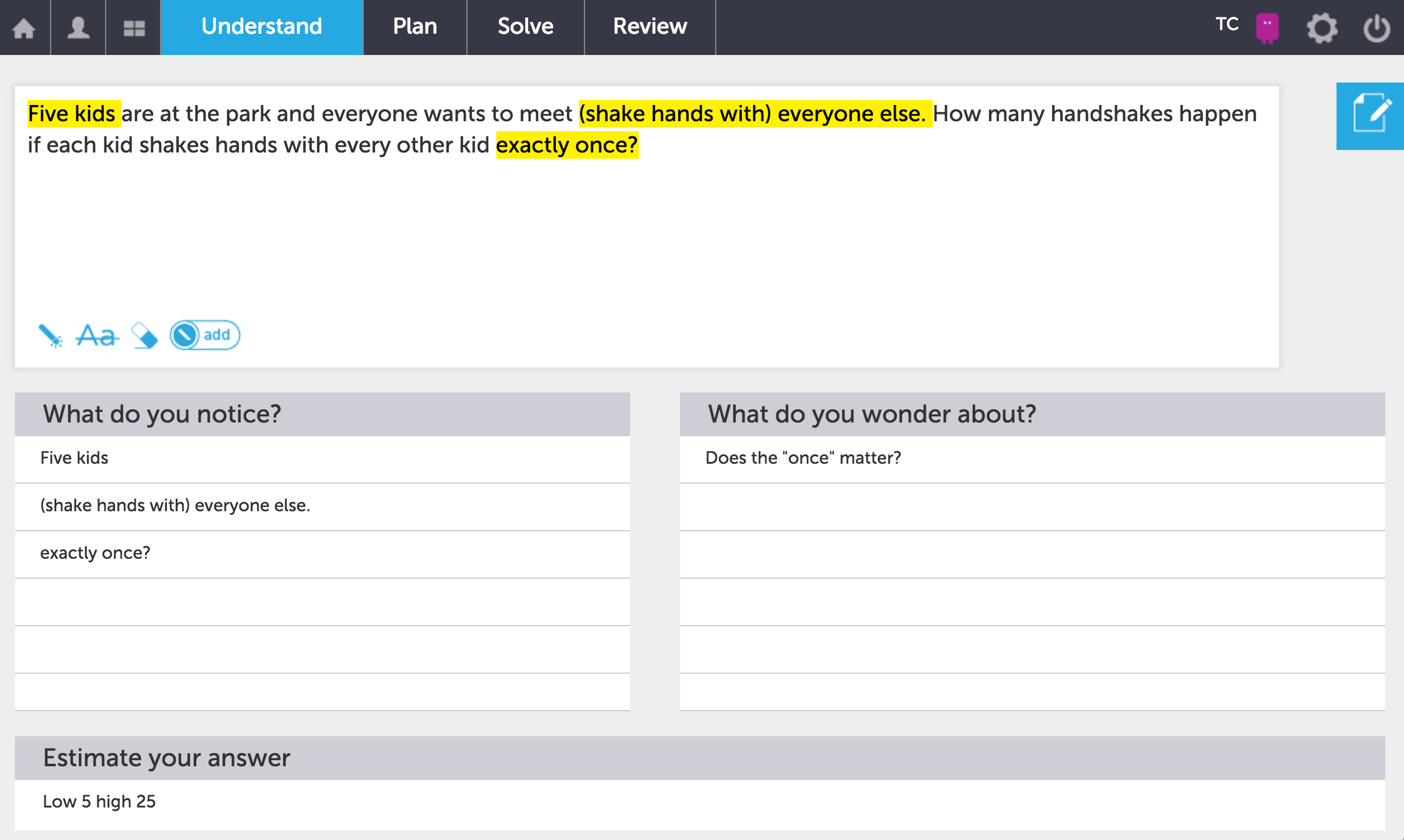Go to the Home icon
The image size is (1404, 840).
pyautogui.click(x=24, y=27)
